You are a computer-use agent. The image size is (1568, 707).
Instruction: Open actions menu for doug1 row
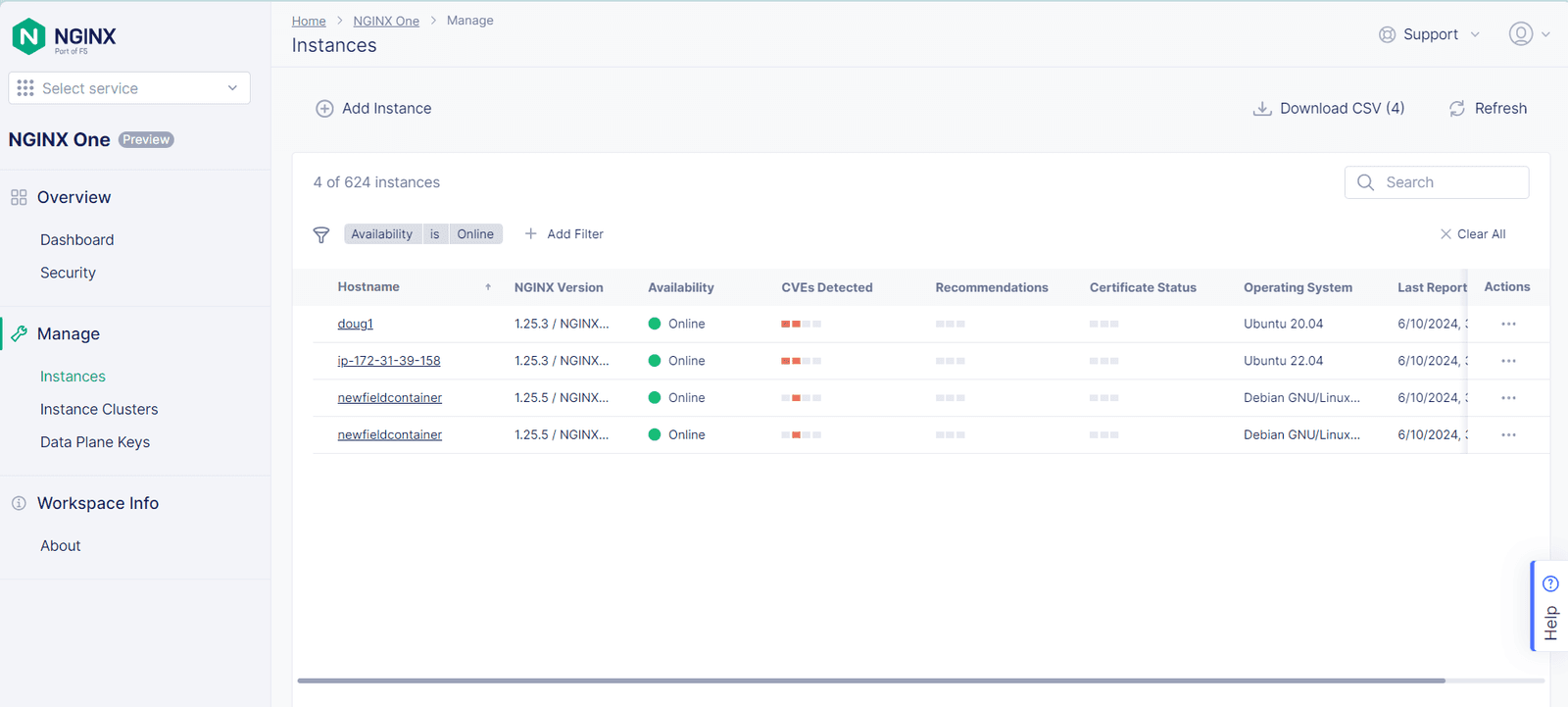[1507, 325]
